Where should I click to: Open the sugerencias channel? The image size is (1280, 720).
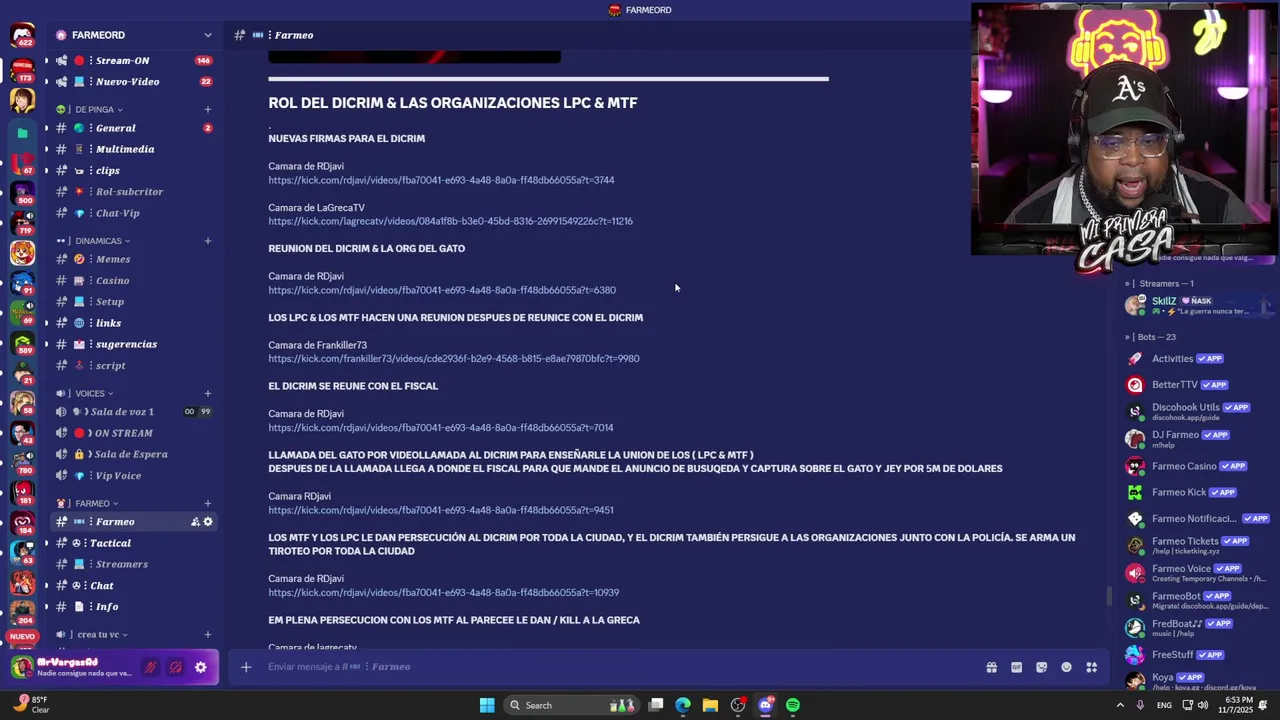click(133, 344)
